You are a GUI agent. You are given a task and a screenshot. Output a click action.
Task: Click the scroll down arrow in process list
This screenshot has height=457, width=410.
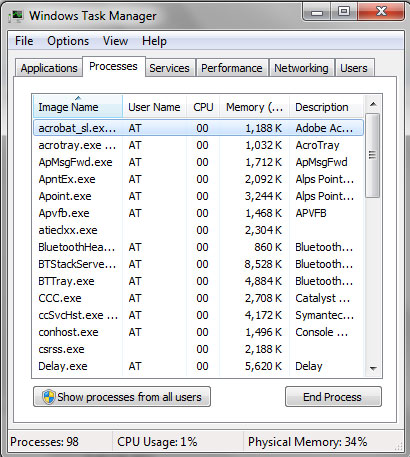373,368
